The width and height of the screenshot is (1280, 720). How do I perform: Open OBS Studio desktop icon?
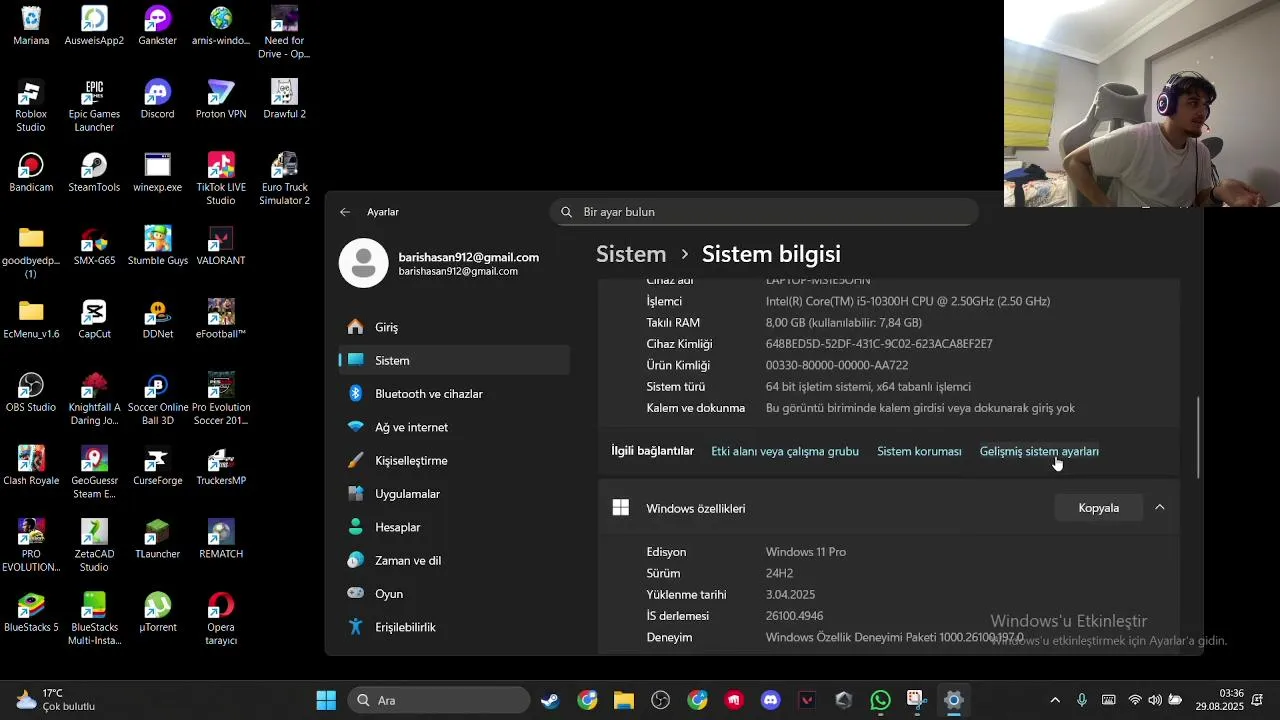(31, 393)
